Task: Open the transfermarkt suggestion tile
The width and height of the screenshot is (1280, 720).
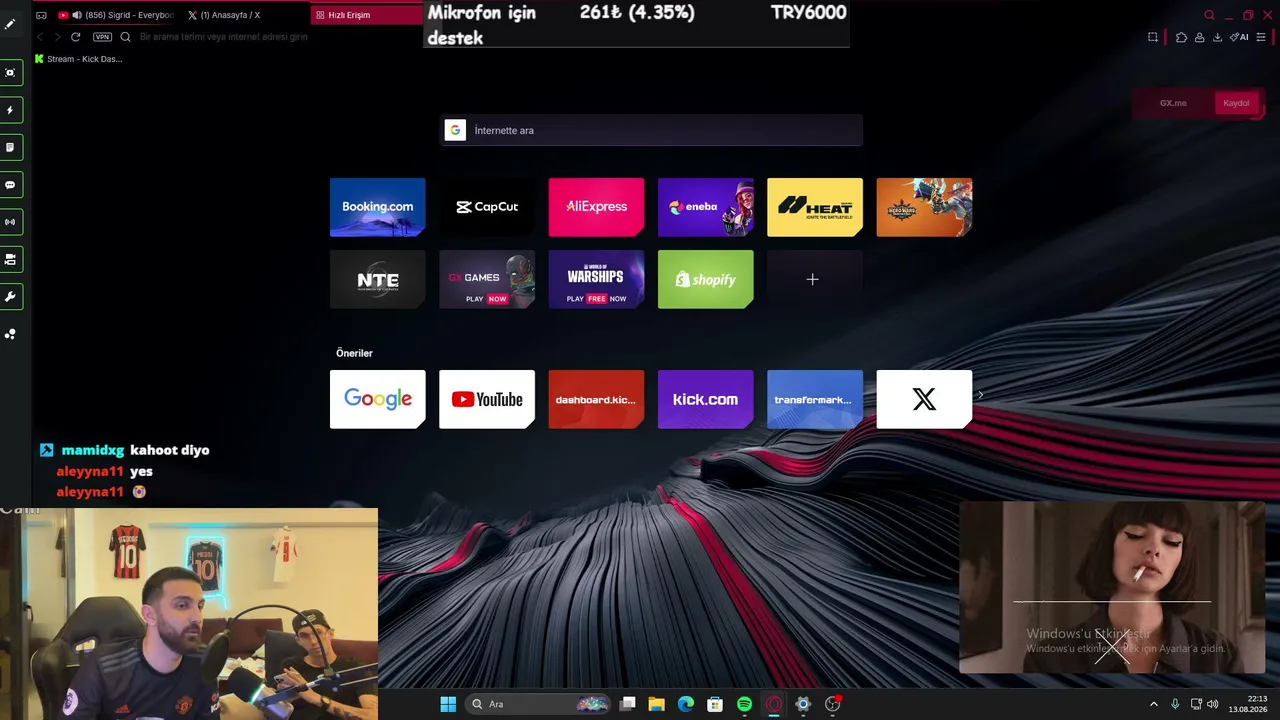Action: (x=815, y=399)
